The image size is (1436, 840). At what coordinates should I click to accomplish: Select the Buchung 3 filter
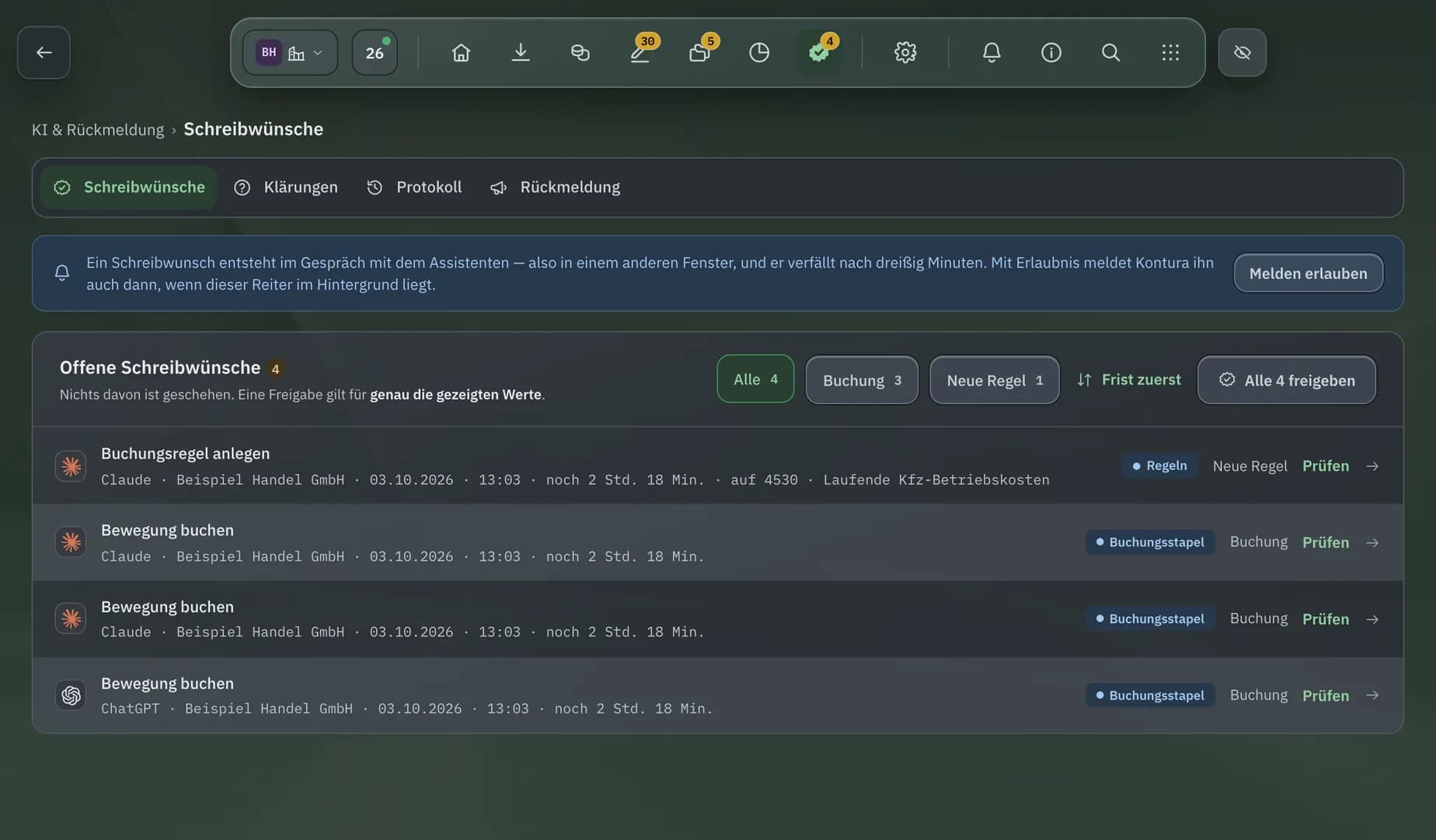pos(862,380)
